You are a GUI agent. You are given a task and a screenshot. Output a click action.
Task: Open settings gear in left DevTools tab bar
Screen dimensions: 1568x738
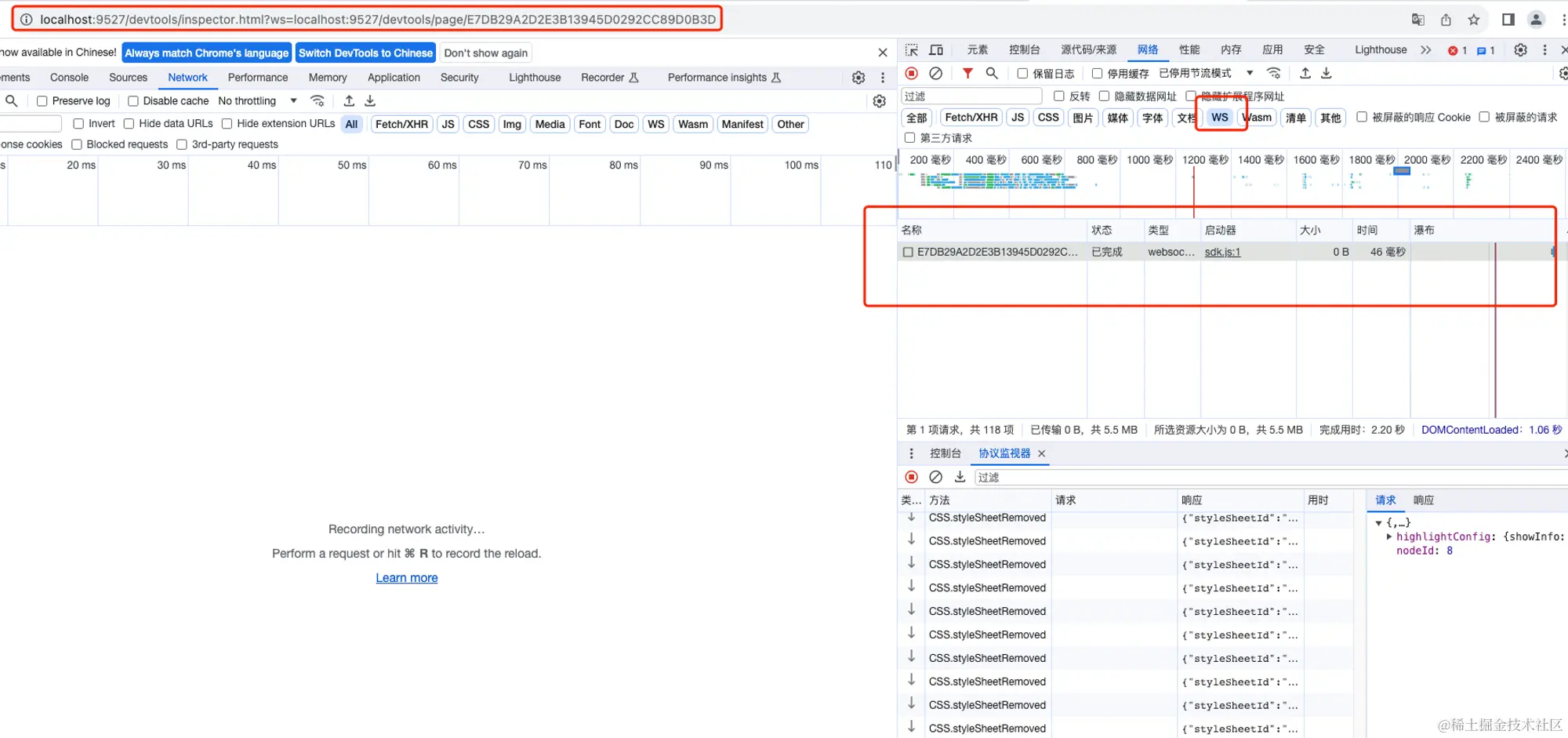[x=858, y=78]
